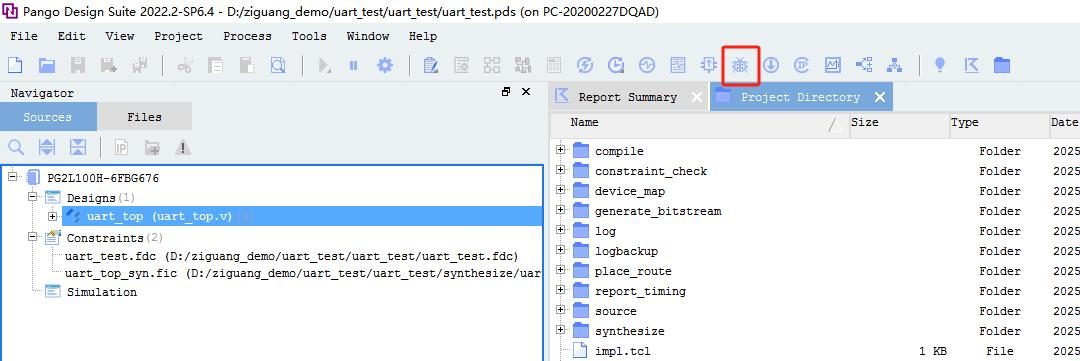The width and height of the screenshot is (1080, 361).
Task: Click Navigator expand-all arrows icon
Action: tap(47, 147)
